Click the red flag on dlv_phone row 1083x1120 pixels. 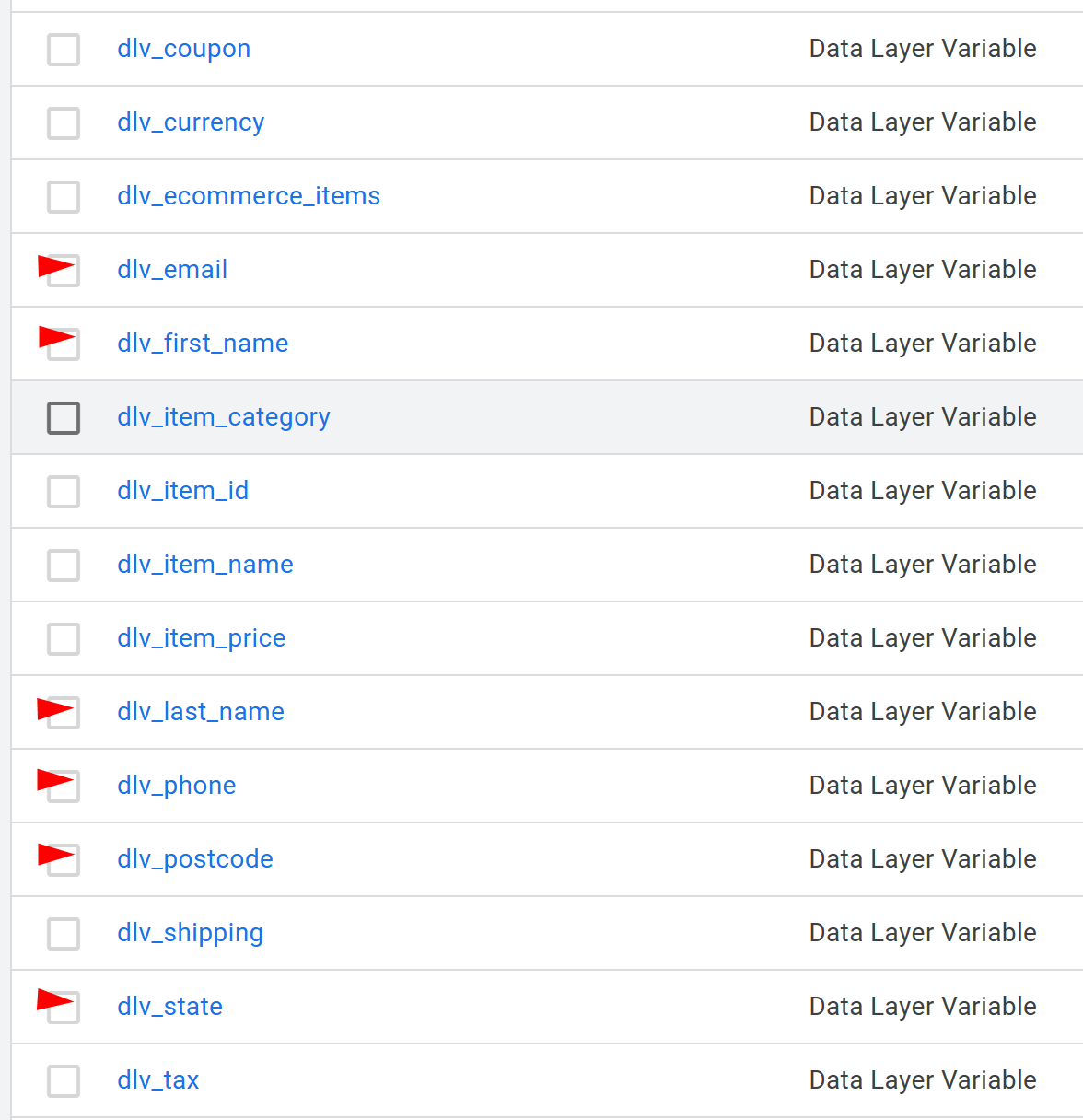click(x=52, y=781)
